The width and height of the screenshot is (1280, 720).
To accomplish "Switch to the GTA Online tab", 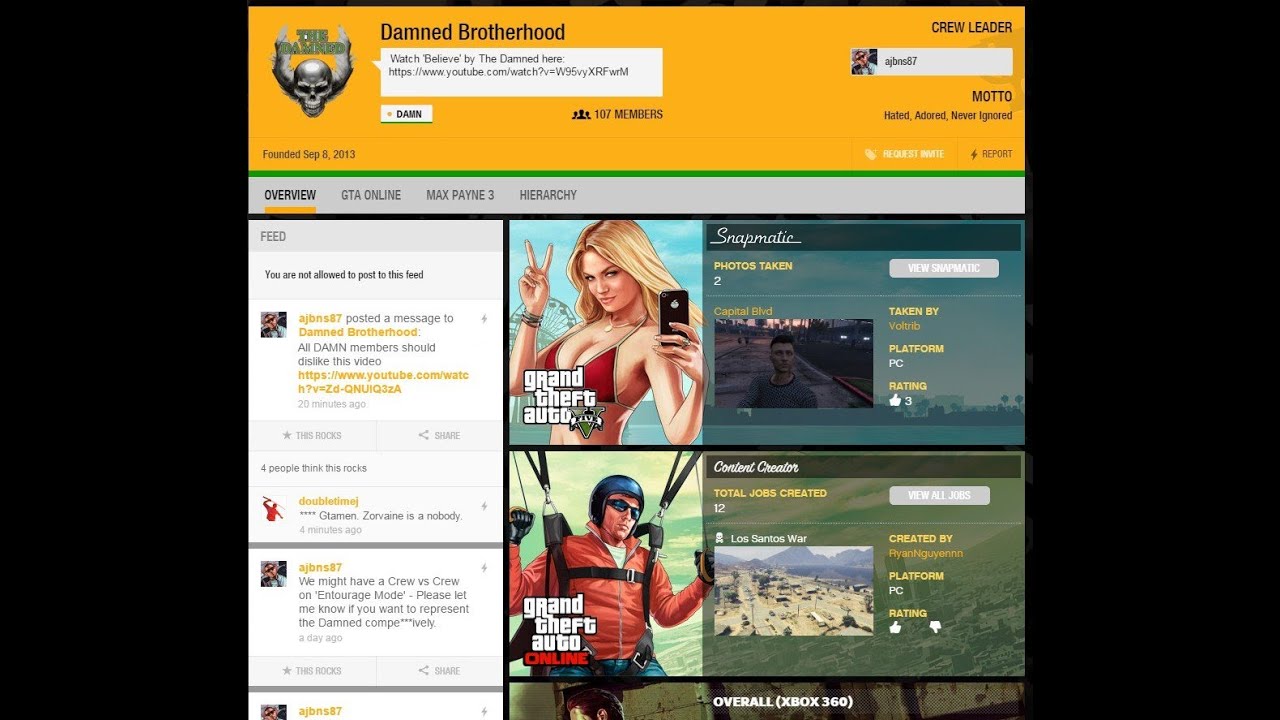I will click(x=371, y=195).
